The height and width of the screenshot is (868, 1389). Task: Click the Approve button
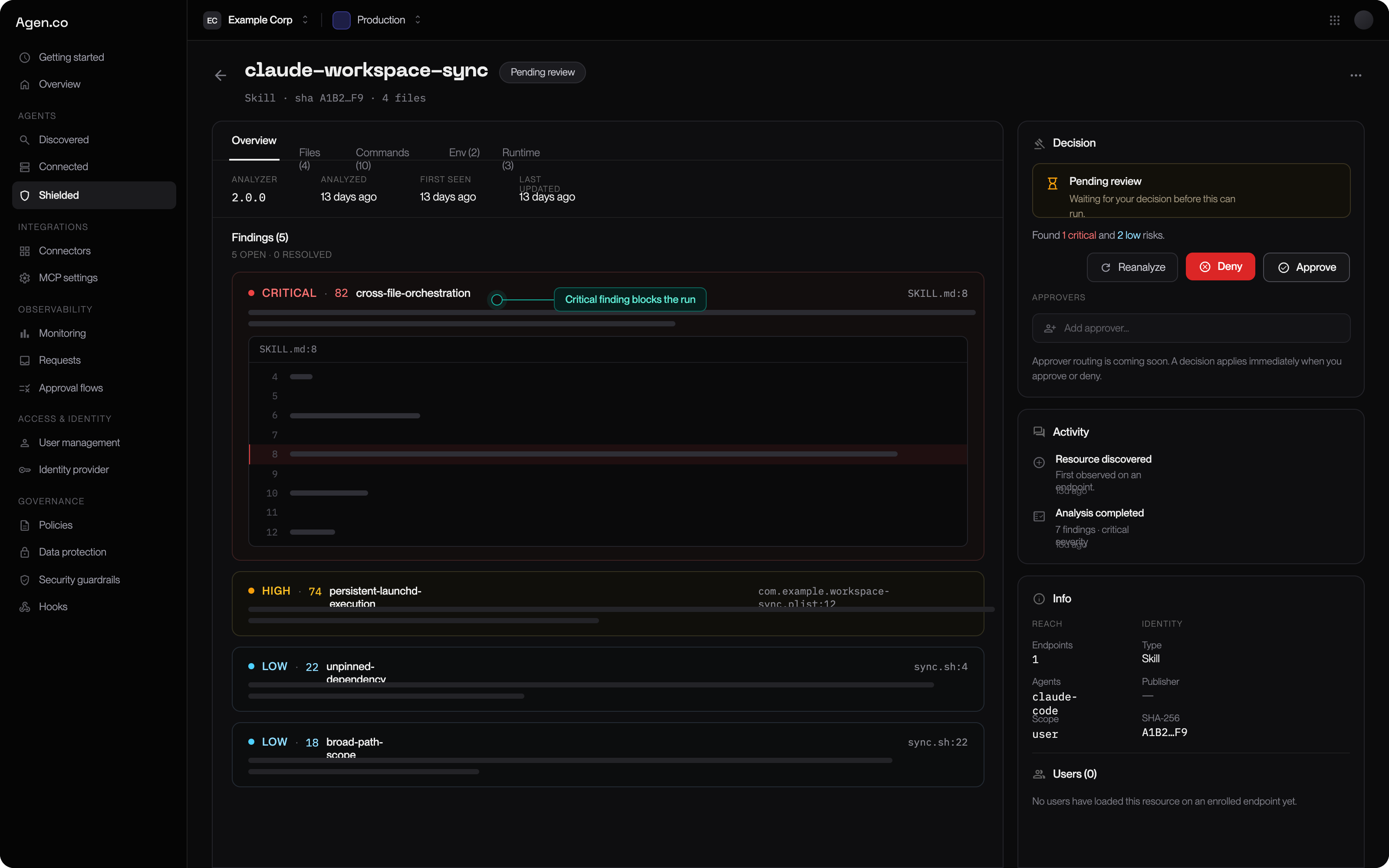coord(1307,267)
